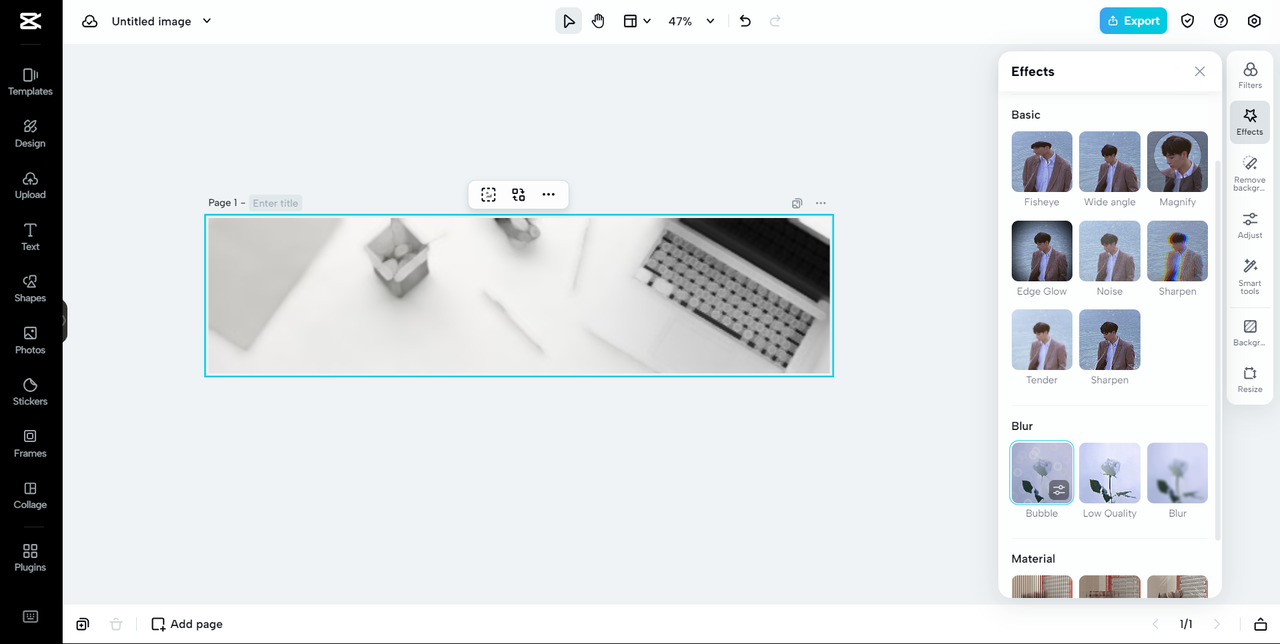The height and width of the screenshot is (644, 1280).
Task: Open the Templates panel
Action: 30,82
